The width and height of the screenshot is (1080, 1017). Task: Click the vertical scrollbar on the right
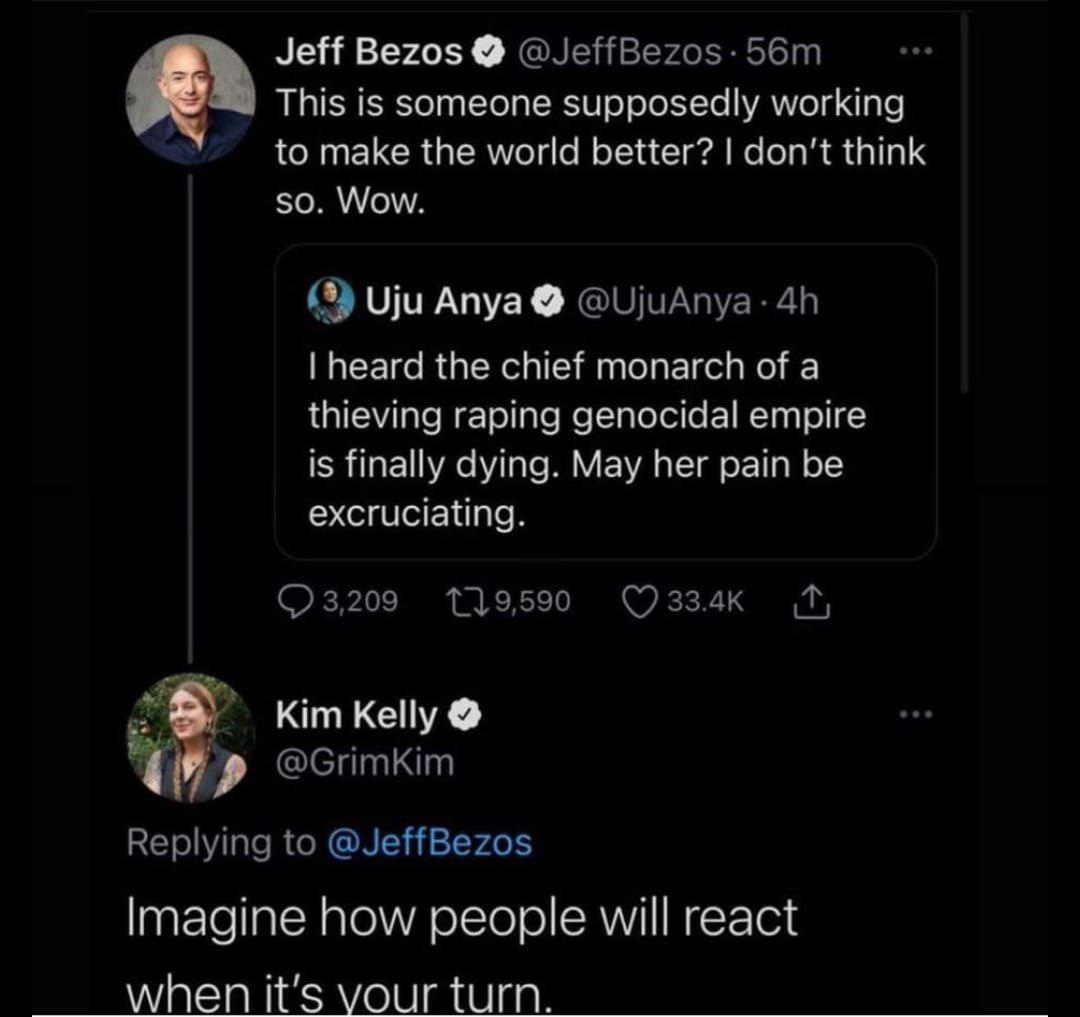point(964,200)
